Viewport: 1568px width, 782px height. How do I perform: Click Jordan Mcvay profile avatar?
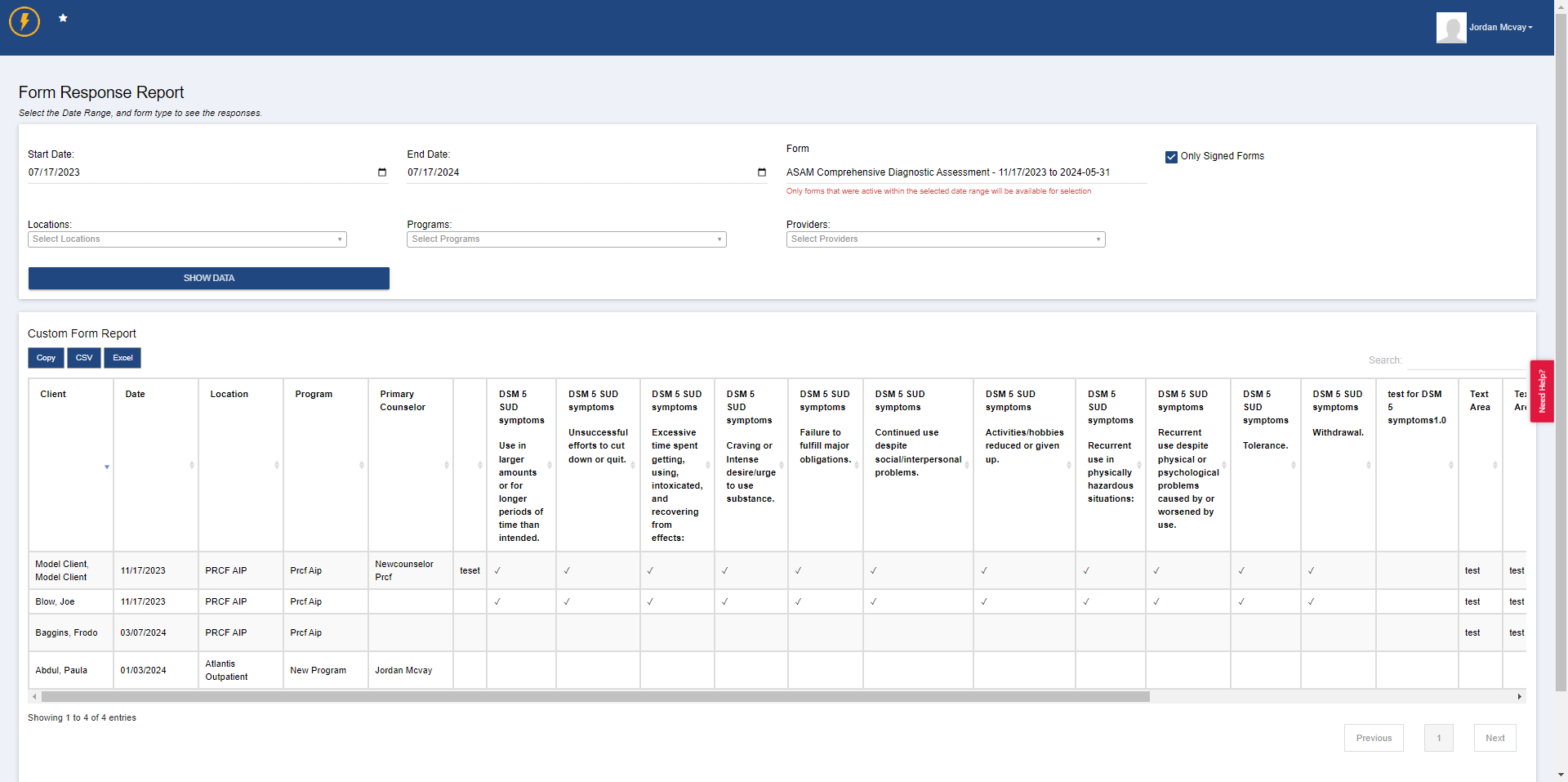pyautogui.click(x=1451, y=28)
